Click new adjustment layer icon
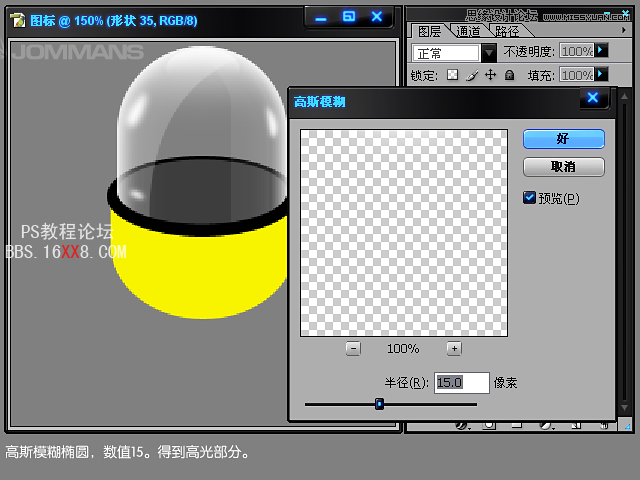This screenshot has width=640, height=480. [x=546, y=425]
